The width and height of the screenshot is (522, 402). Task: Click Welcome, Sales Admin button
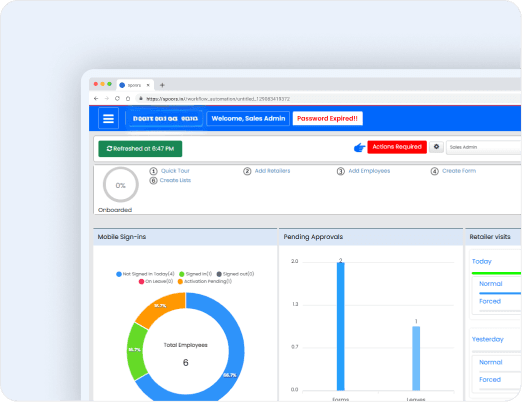pos(248,119)
